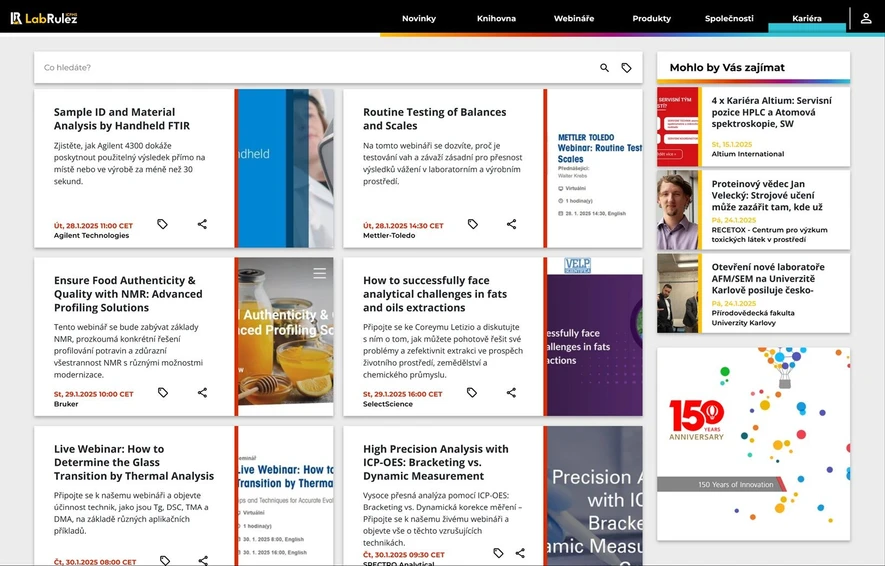The height and width of the screenshot is (566, 885).
Task: Open 'Routine Testing of Balances and Scales' title
Action: (x=435, y=119)
